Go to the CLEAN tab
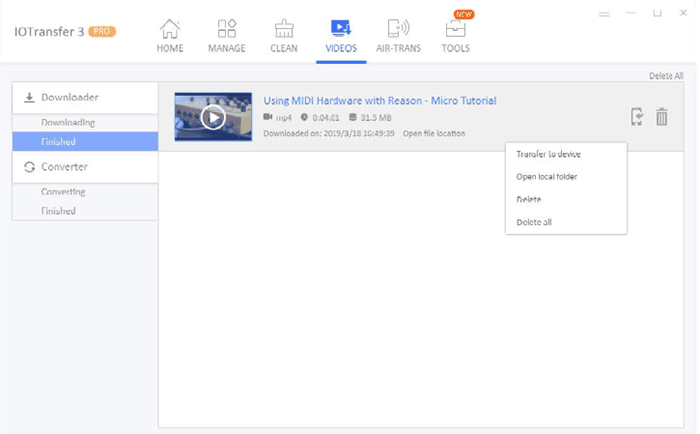The width and height of the screenshot is (700, 434). click(x=284, y=36)
